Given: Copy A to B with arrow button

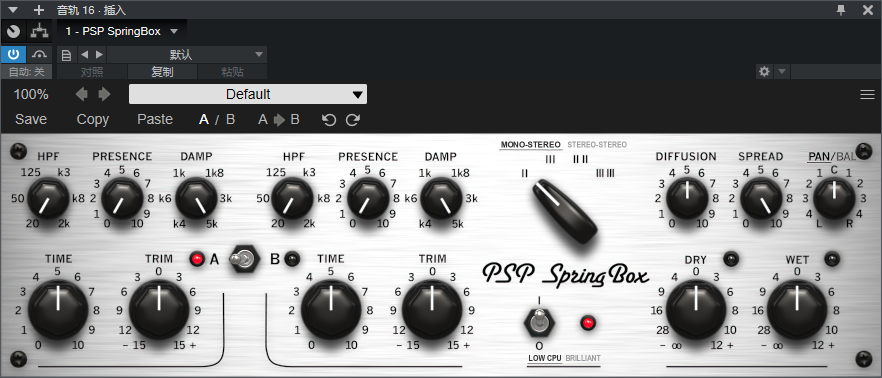Looking at the screenshot, I should click(x=279, y=119).
